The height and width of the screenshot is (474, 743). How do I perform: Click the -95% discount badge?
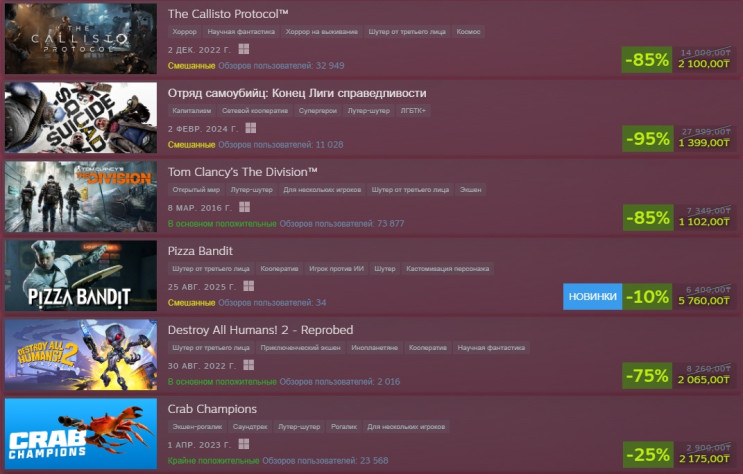pyautogui.click(x=648, y=139)
